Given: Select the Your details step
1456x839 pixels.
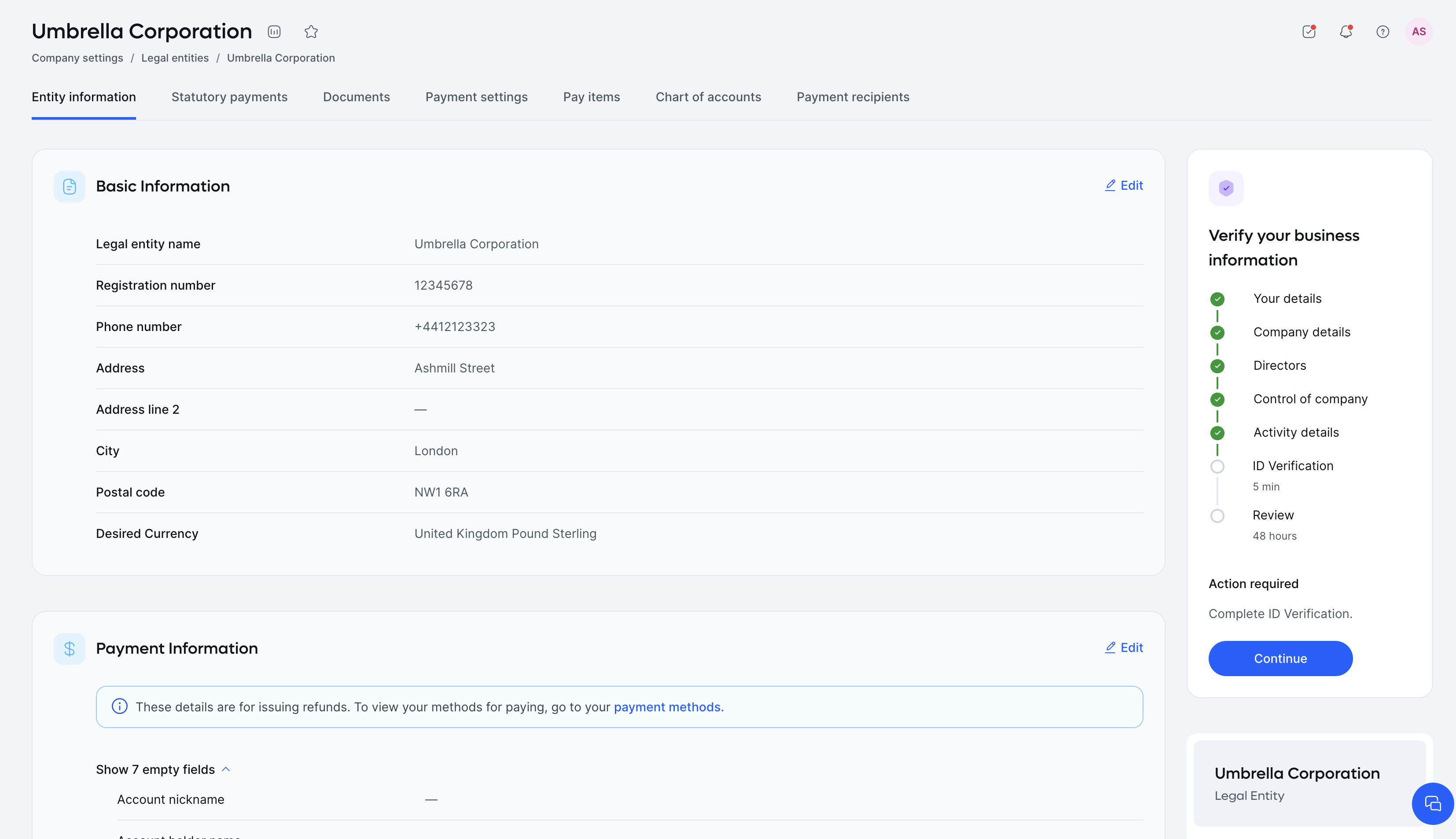Looking at the screenshot, I should click(1287, 298).
